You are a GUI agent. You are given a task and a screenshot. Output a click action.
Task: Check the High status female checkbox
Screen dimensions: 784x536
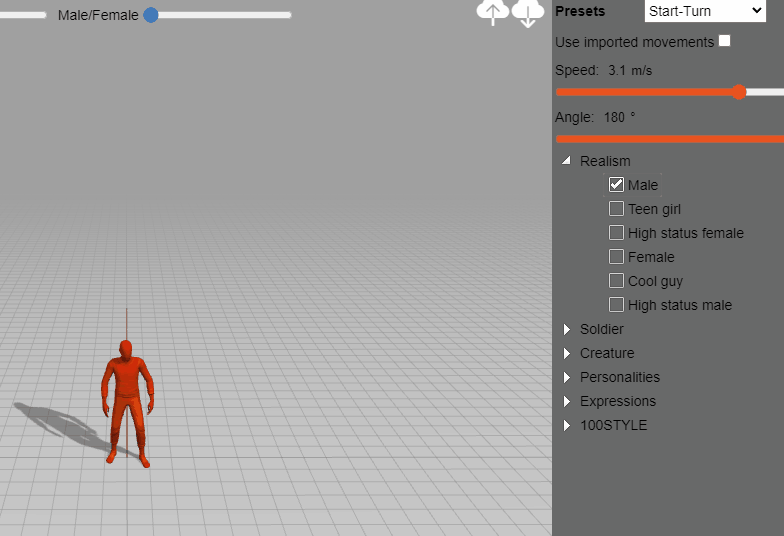tap(616, 232)
